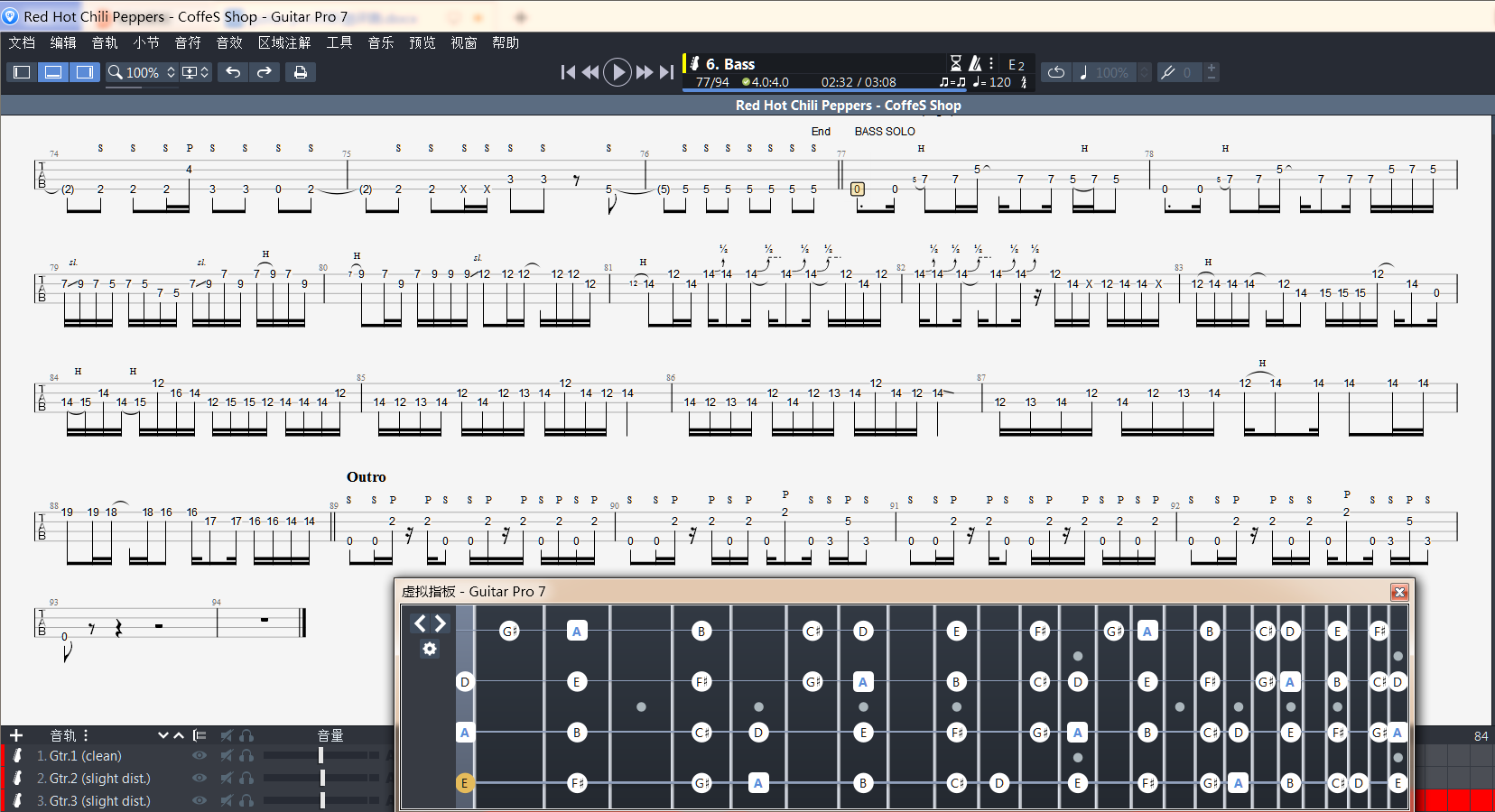Undo the last action
Screen dimensions: 1495x812
233,72
